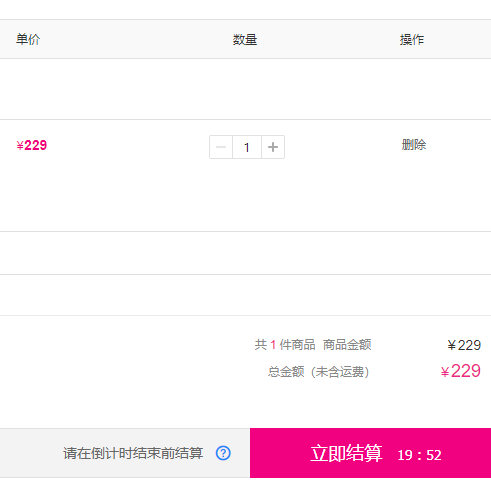The width and height of the screenshot is (491, 491).
Task: Click the 总金额（未含运费）label
Action: pos(319,372)
